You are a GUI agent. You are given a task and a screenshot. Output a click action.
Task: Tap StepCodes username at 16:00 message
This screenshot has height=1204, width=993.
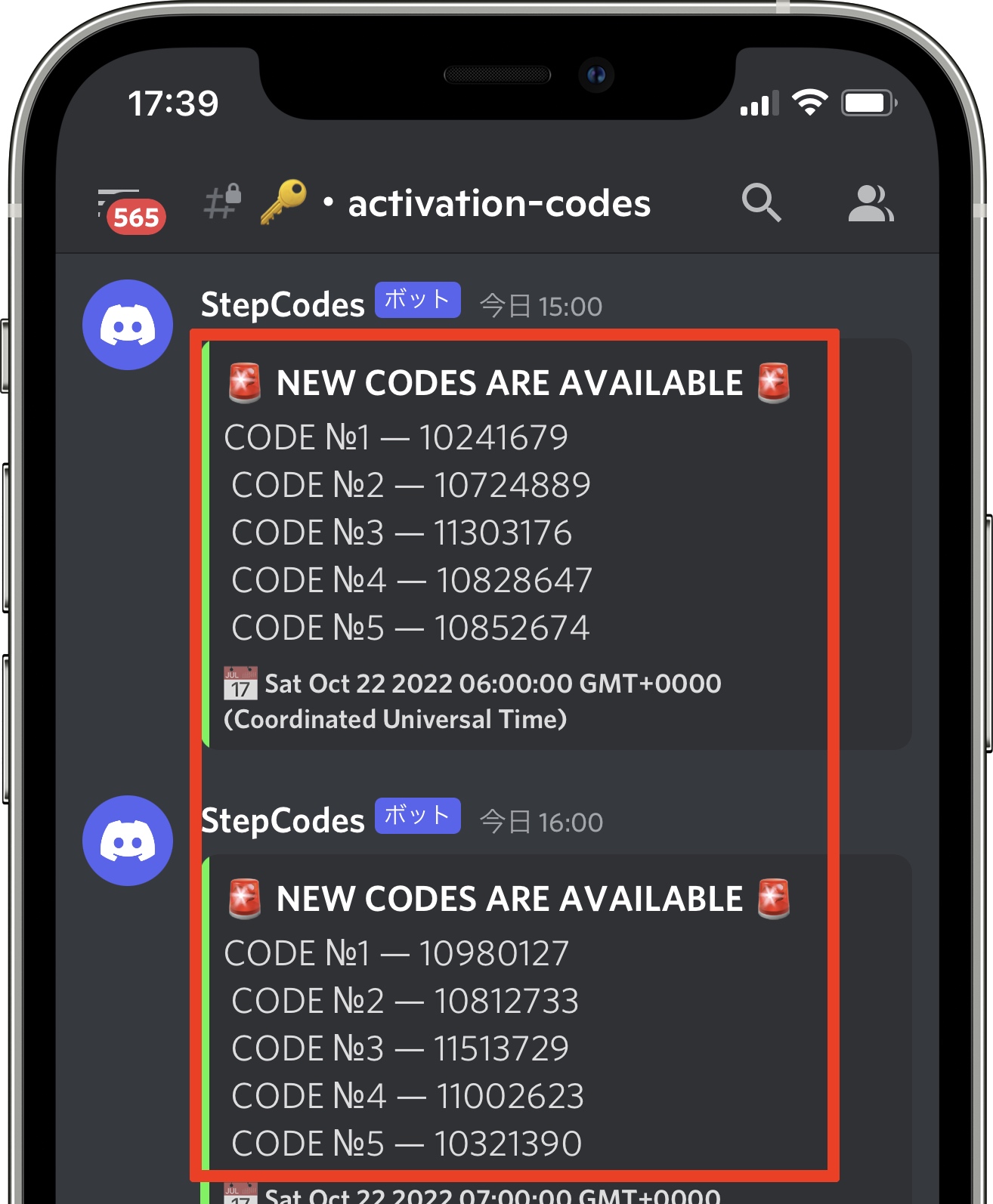[283, 821]
